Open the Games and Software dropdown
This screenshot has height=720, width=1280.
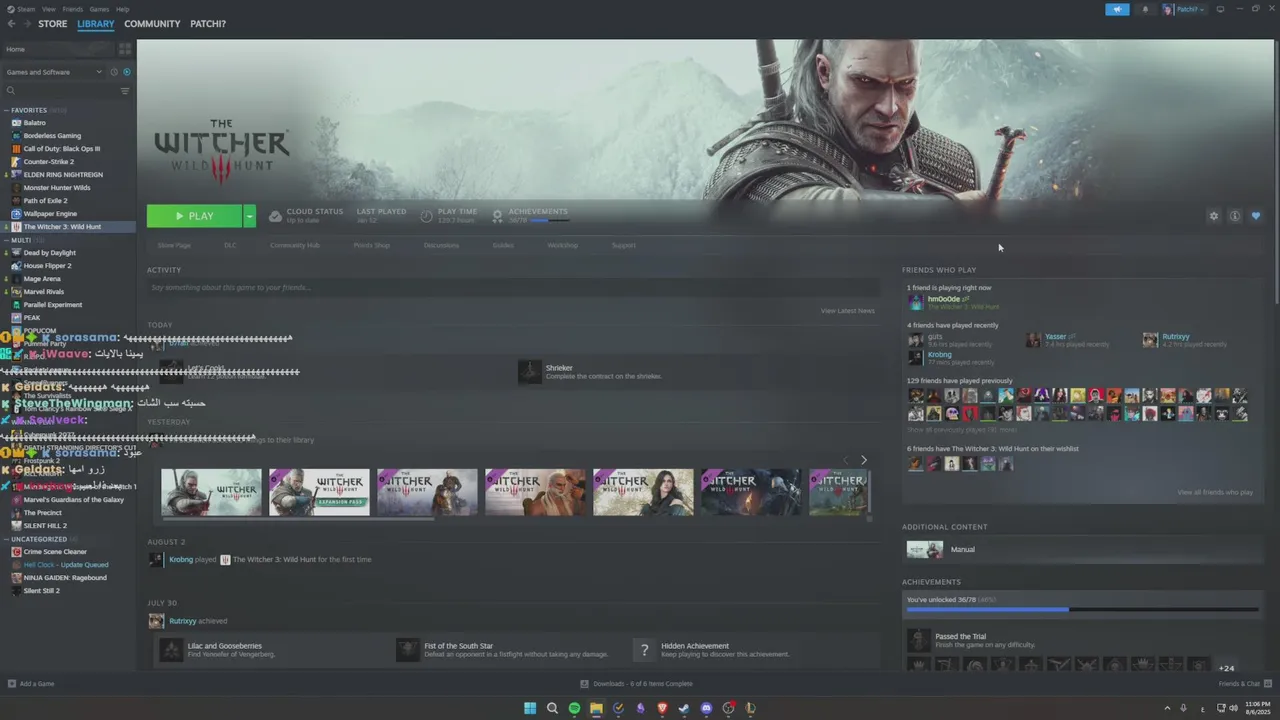[54, 72]
